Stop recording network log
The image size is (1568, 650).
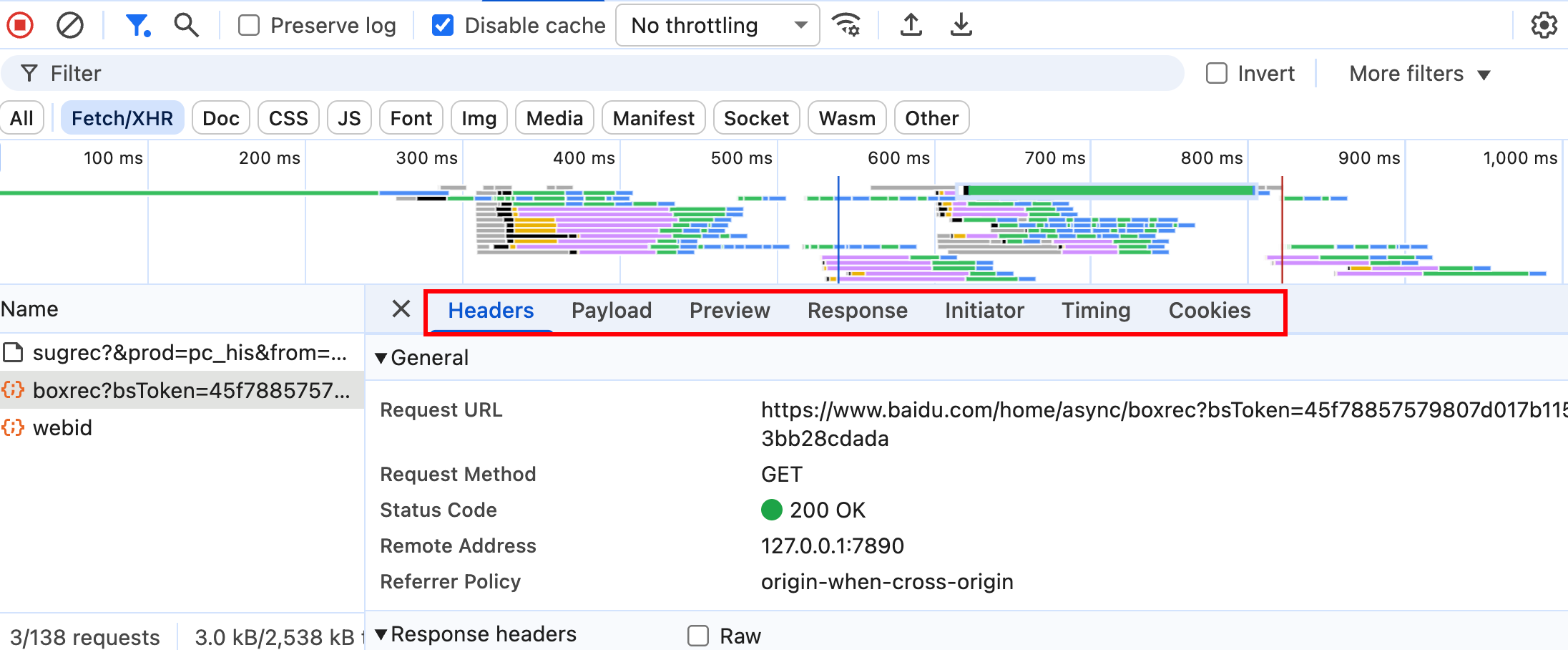20,26
